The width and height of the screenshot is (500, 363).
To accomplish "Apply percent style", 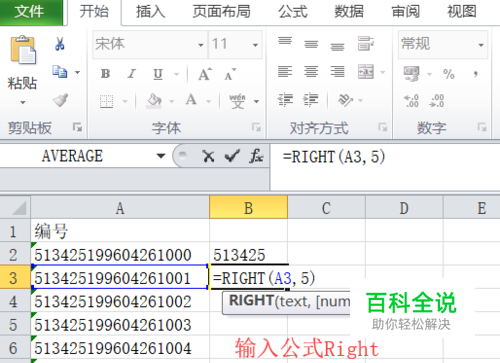I will point(449,74).
